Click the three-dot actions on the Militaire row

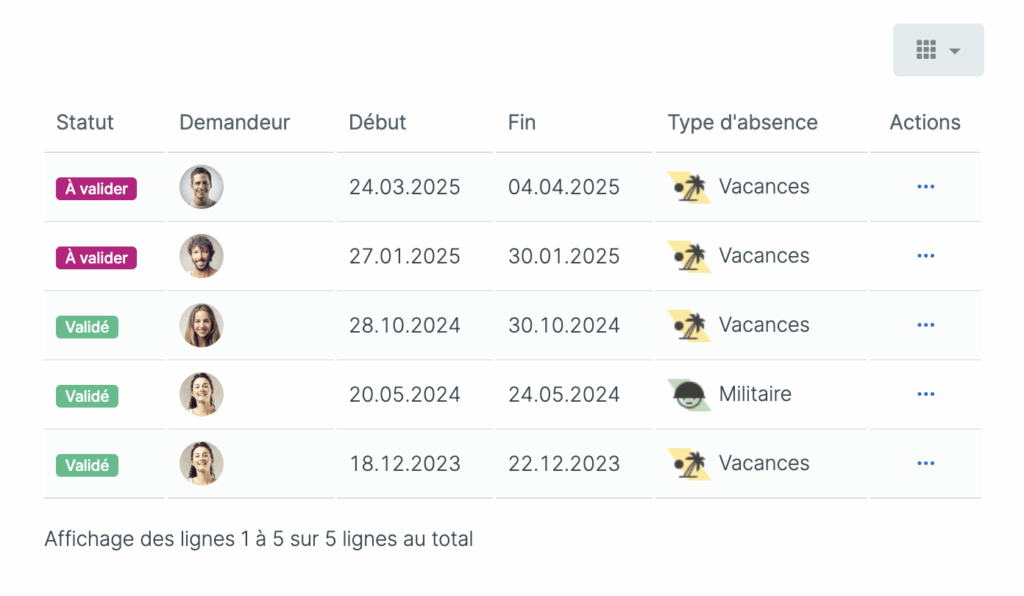pyautogui.click(x=924, y=394)
